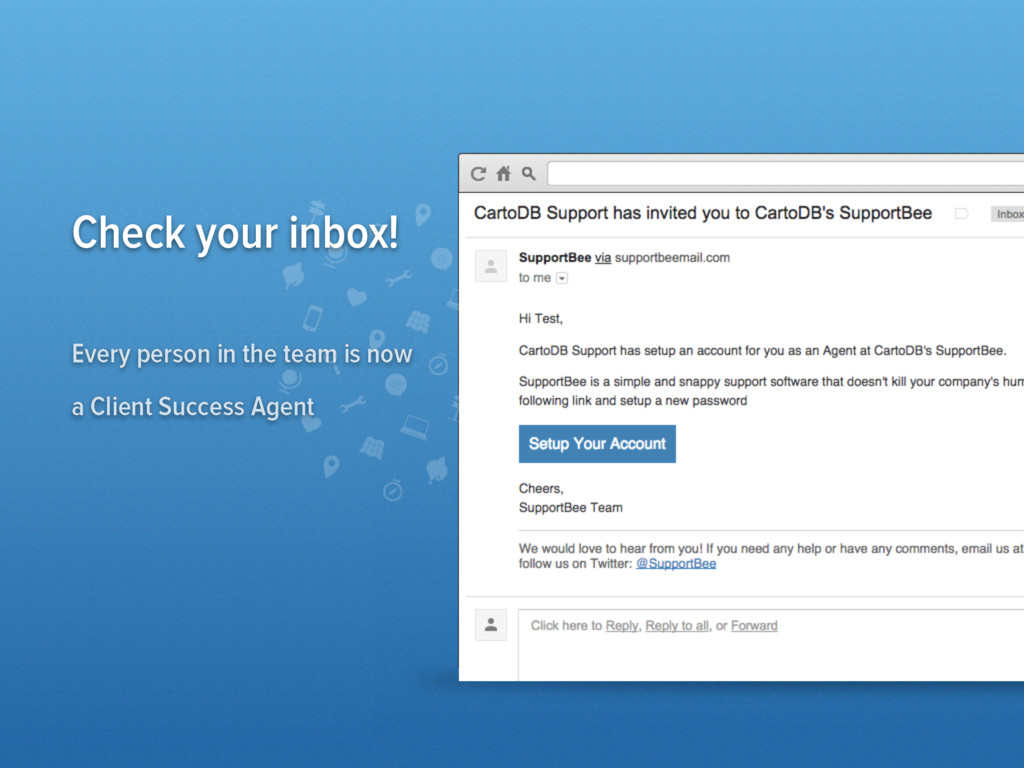Click the 'Hi Test,' greeting text

[541, 319]
